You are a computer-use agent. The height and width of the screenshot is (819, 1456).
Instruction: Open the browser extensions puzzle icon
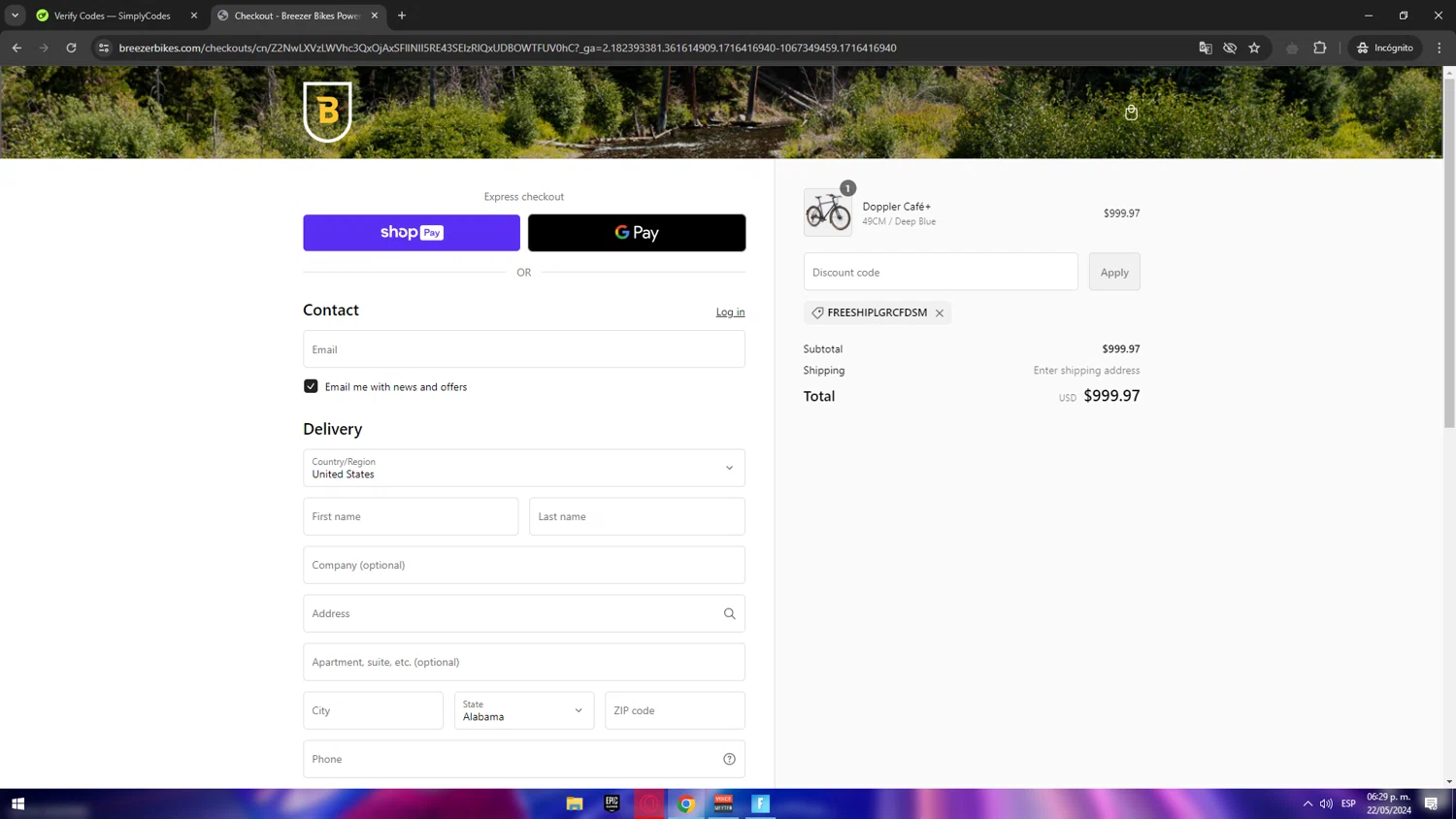(1320, 48)
